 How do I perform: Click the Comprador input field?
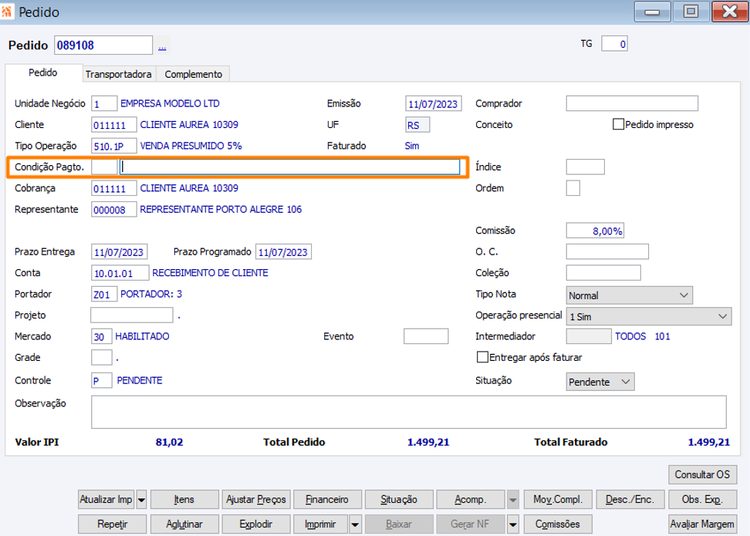(x=632, y=103)
